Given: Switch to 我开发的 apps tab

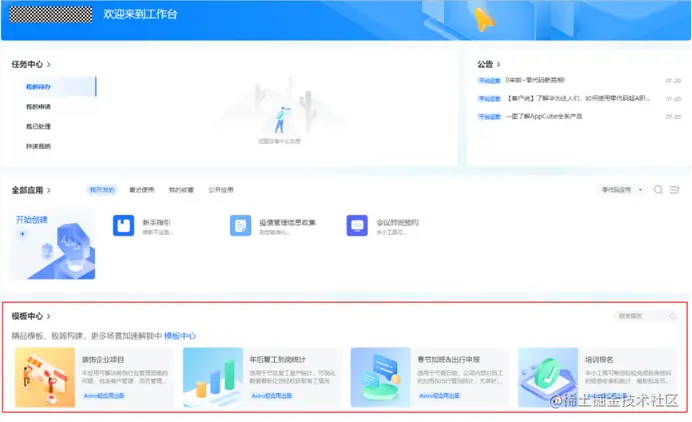Looking at the screenshot, I should 102,190.
